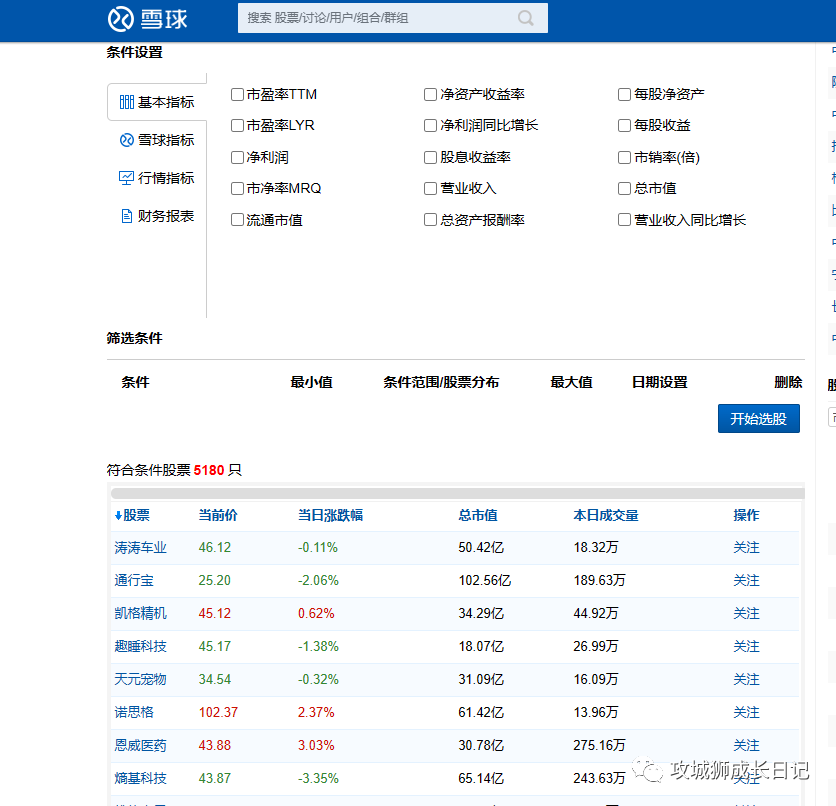
Task: Check the 净资产收益率 filter option
Action: click(431, 95)
